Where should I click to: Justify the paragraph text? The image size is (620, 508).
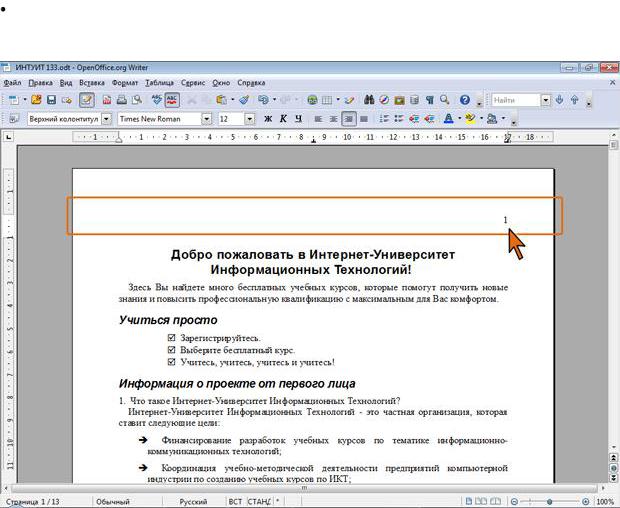[364, 119]
